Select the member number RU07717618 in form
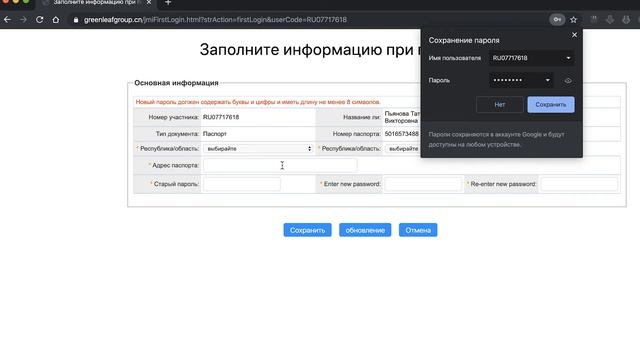This screenshot has height=360, width=640. pyautogui.click(x=221, y=117)
